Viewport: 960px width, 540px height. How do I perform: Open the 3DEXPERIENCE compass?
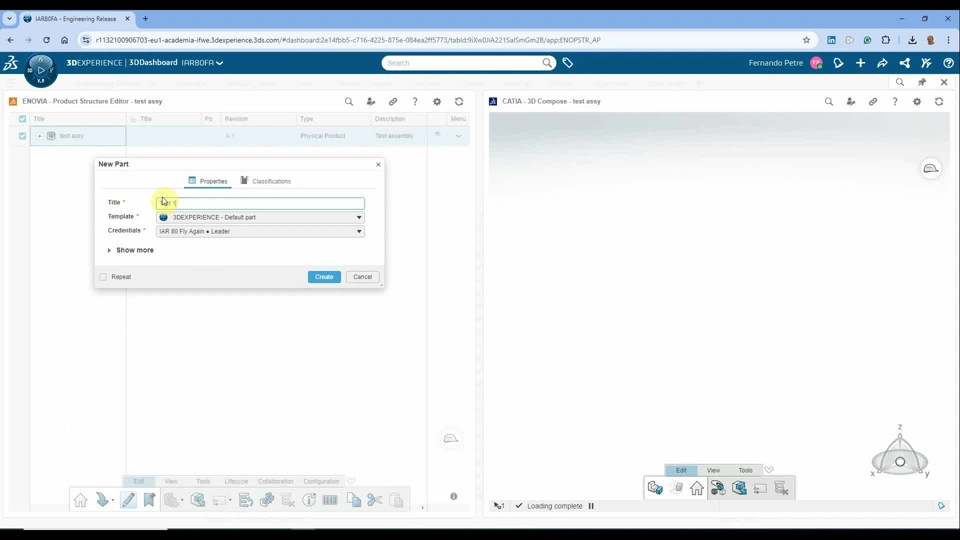(40, 70)
